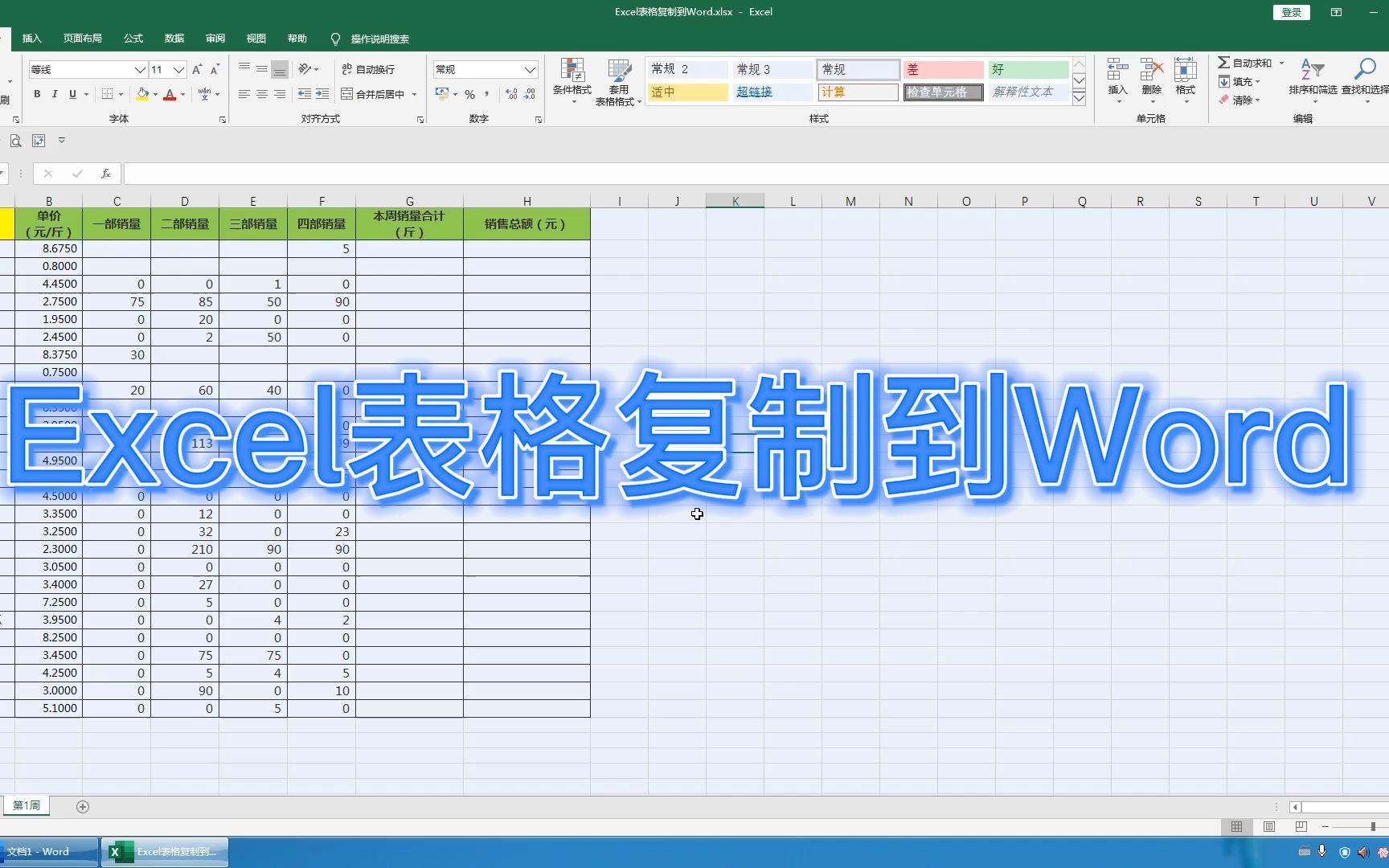Click the print preview icon in quick toolbar

point(15,141)
